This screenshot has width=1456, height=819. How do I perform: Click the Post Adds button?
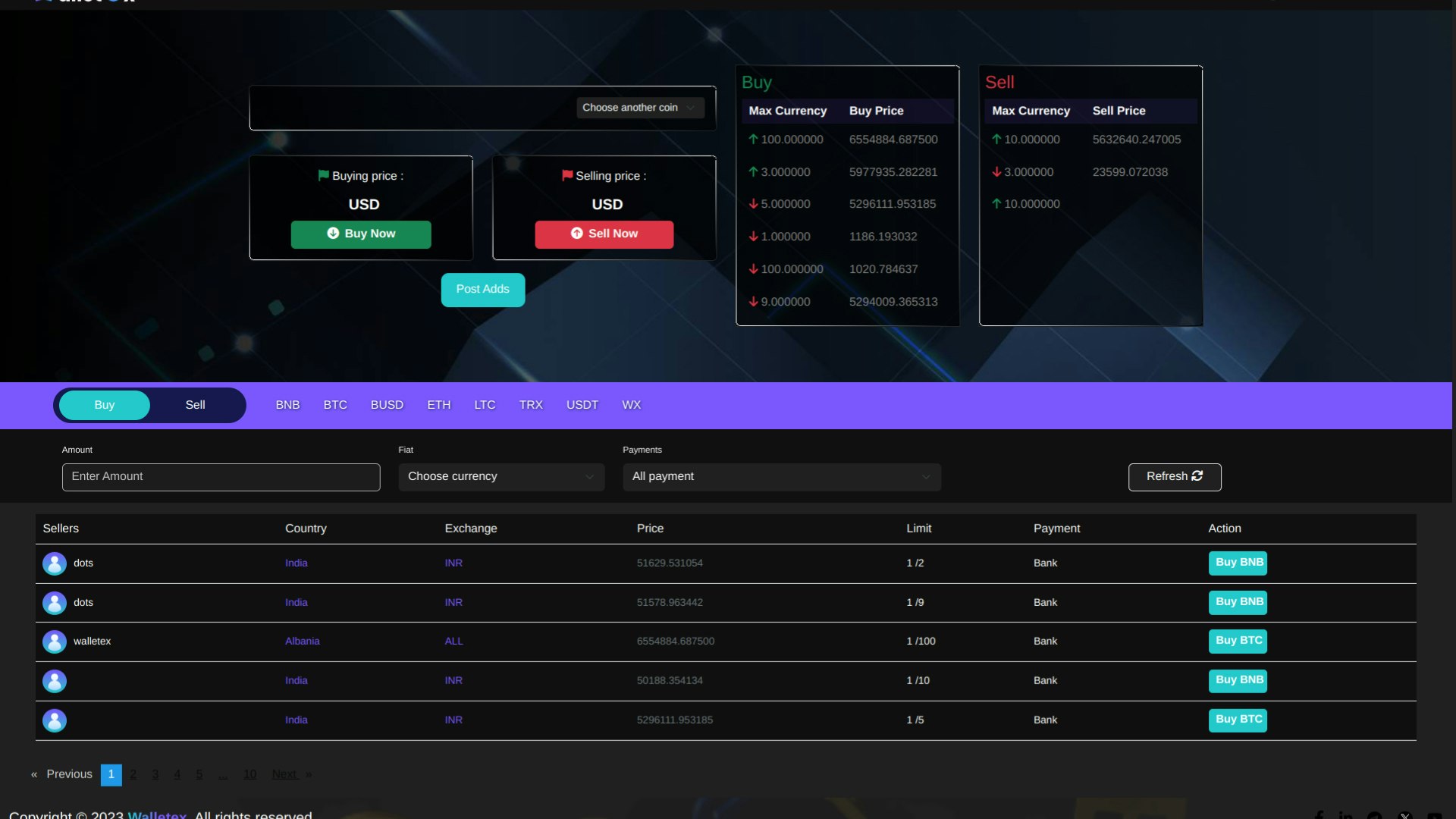tap(482, 290)
